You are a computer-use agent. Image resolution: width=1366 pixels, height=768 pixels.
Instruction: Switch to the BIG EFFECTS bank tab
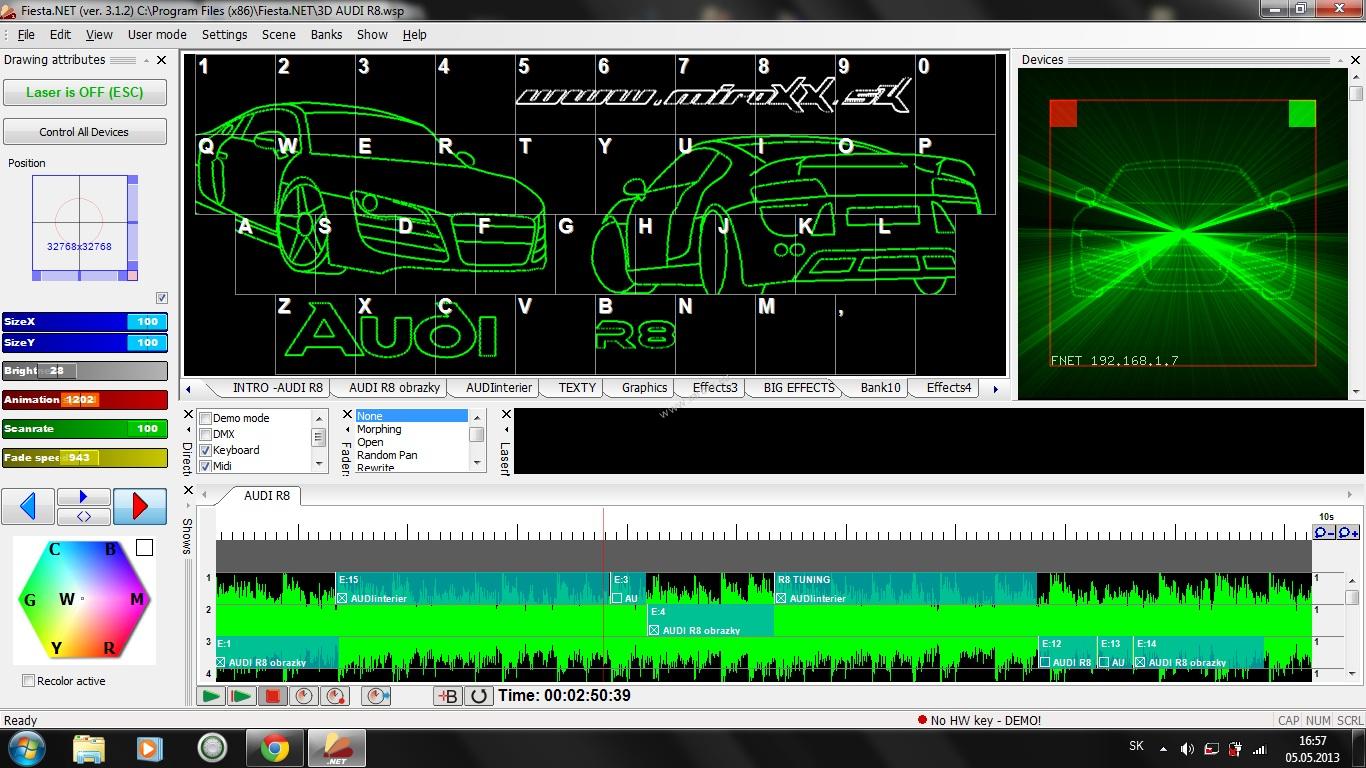click(798, 388)
